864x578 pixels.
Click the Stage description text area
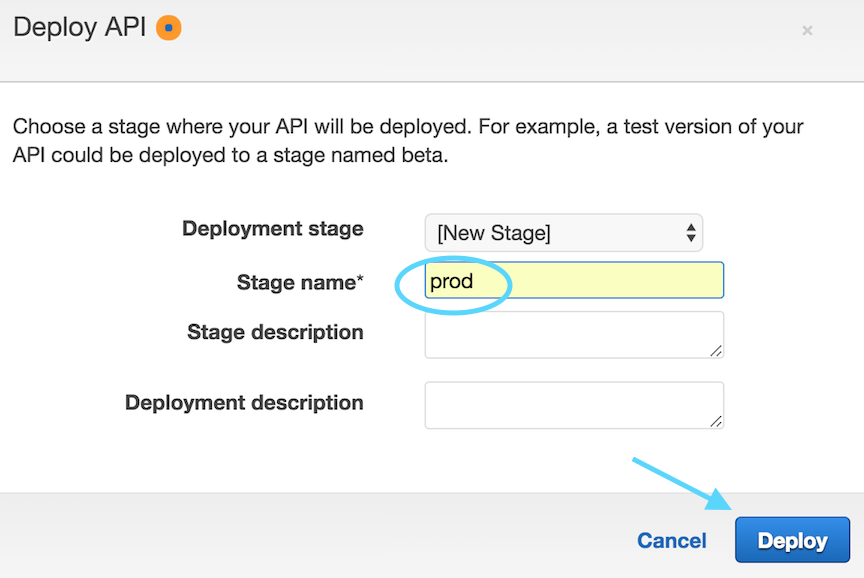point(574,334)
